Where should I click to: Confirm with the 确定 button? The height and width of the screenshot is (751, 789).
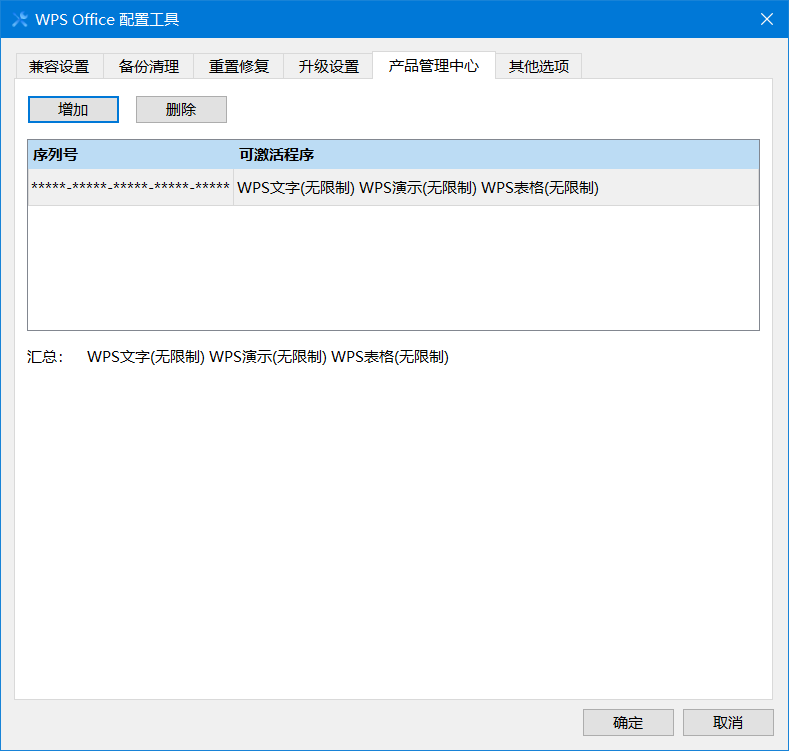click(x=628, y=722)
